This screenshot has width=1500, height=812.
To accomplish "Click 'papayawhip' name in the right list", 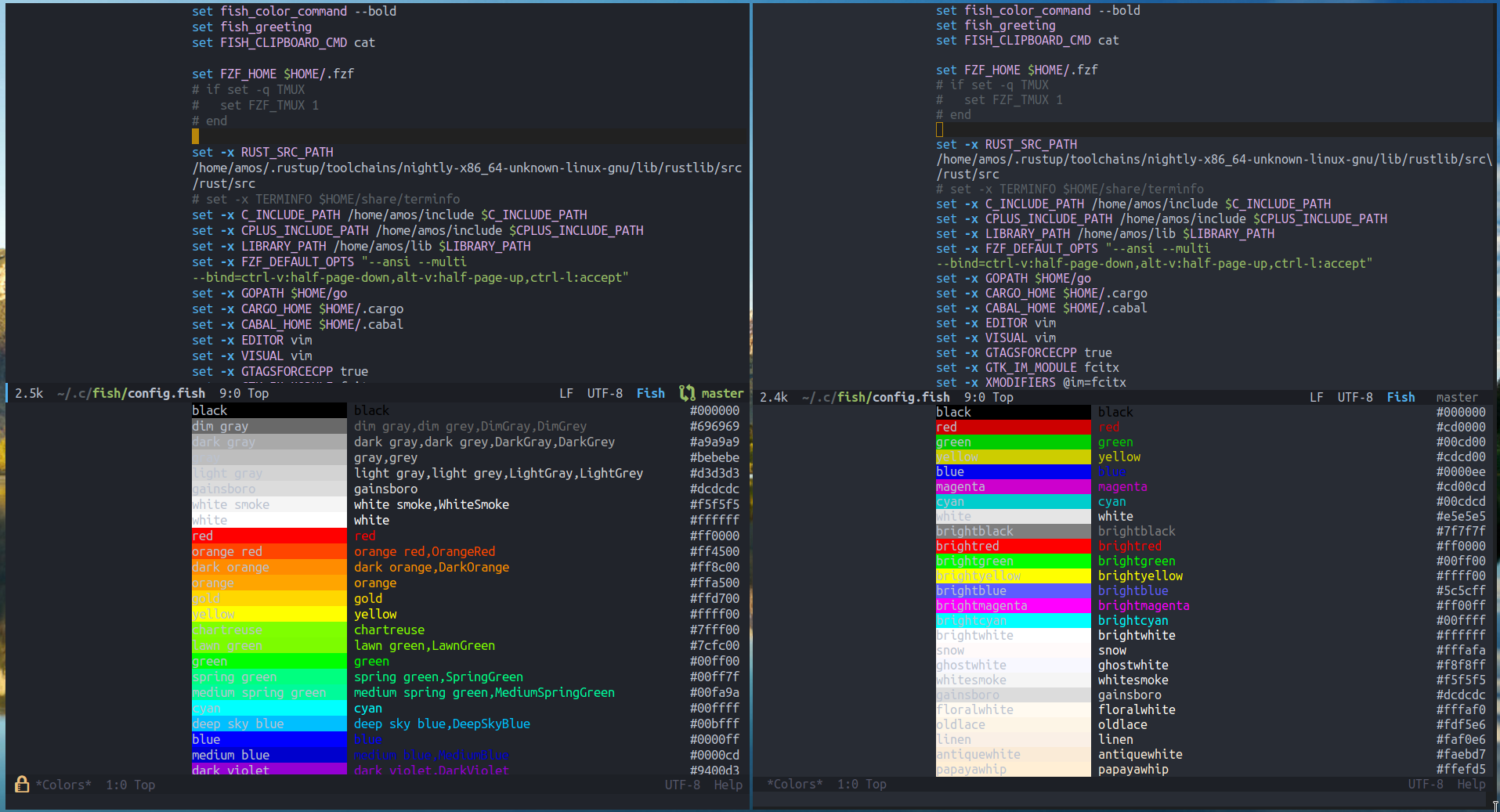I will [x=1133, y=769].
